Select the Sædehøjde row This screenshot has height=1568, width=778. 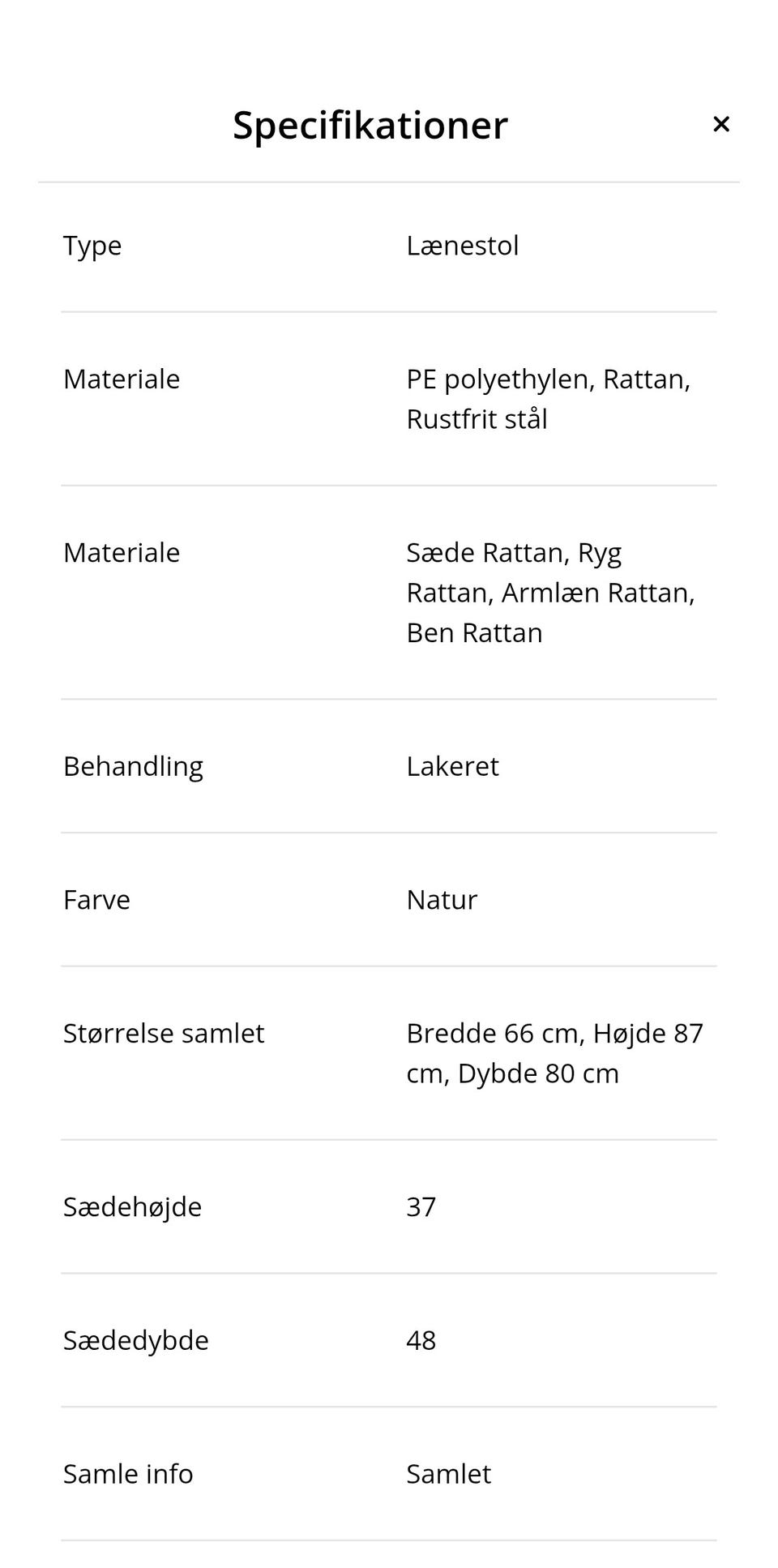[132, 1206]
